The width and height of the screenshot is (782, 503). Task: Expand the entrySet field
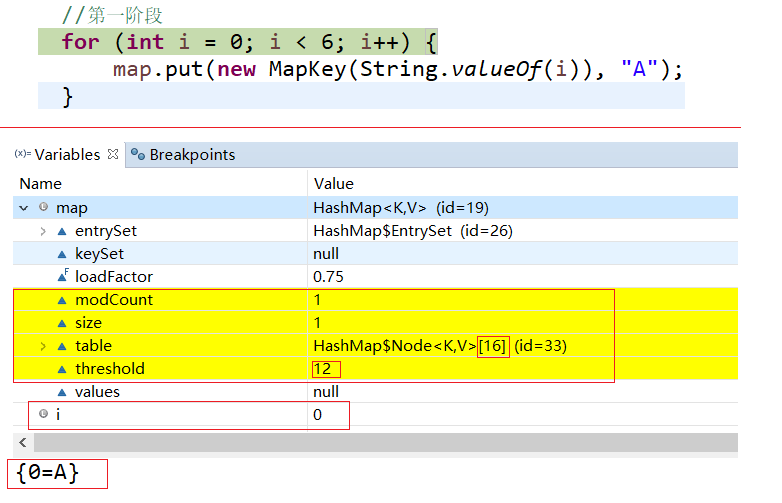click(x=43, y=231)
